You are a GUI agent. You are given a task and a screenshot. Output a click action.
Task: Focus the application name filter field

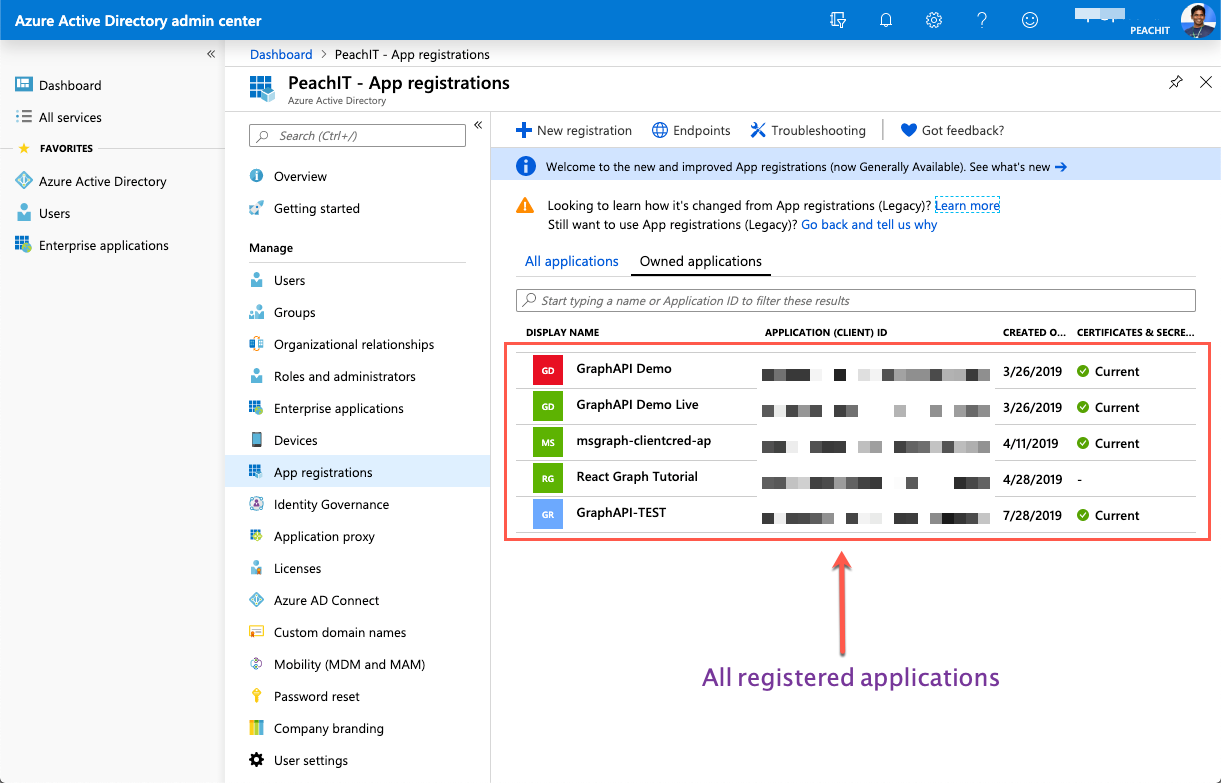pyautogui.click(x=855, y=301)
